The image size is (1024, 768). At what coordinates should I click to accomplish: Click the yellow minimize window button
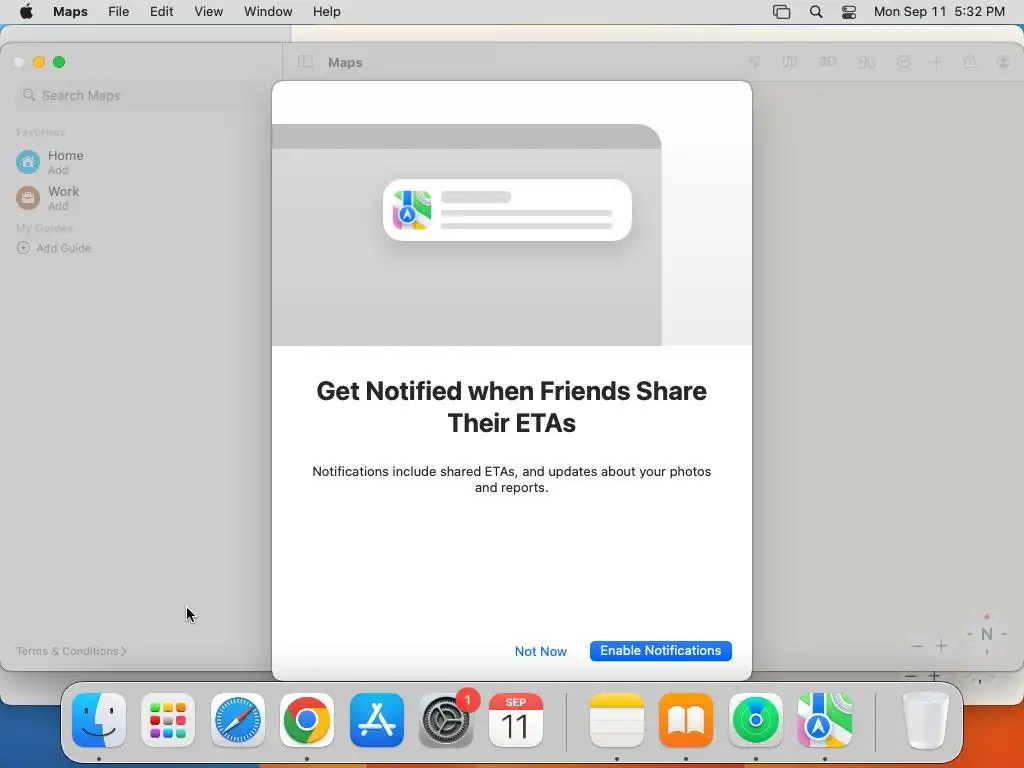coord(39,62)
